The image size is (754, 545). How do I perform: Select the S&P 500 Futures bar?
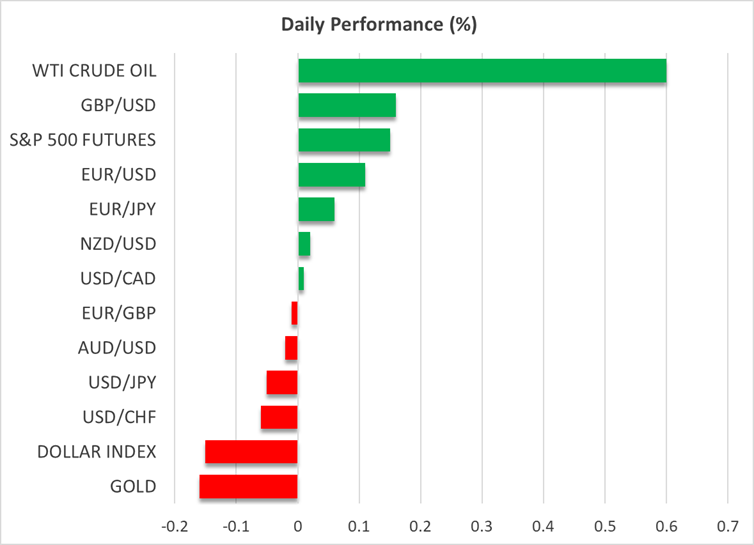click(344, 140)
